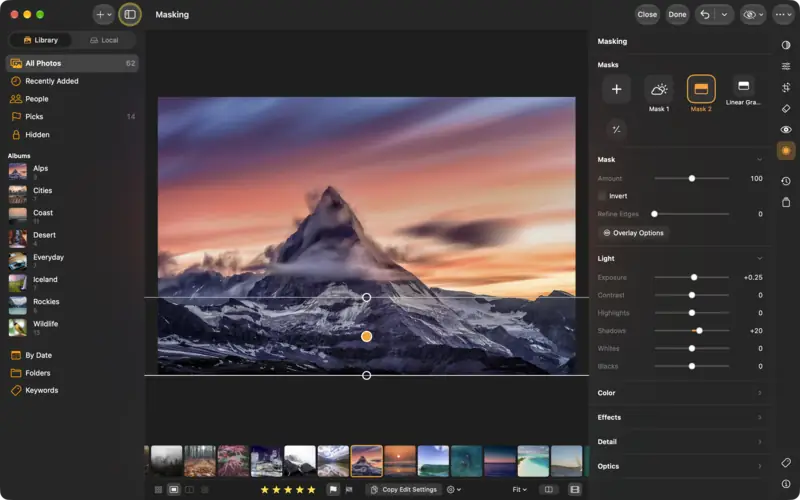800x500 pixels.
Task: Collapse the Light section
Action: click(x=759, y=259)
